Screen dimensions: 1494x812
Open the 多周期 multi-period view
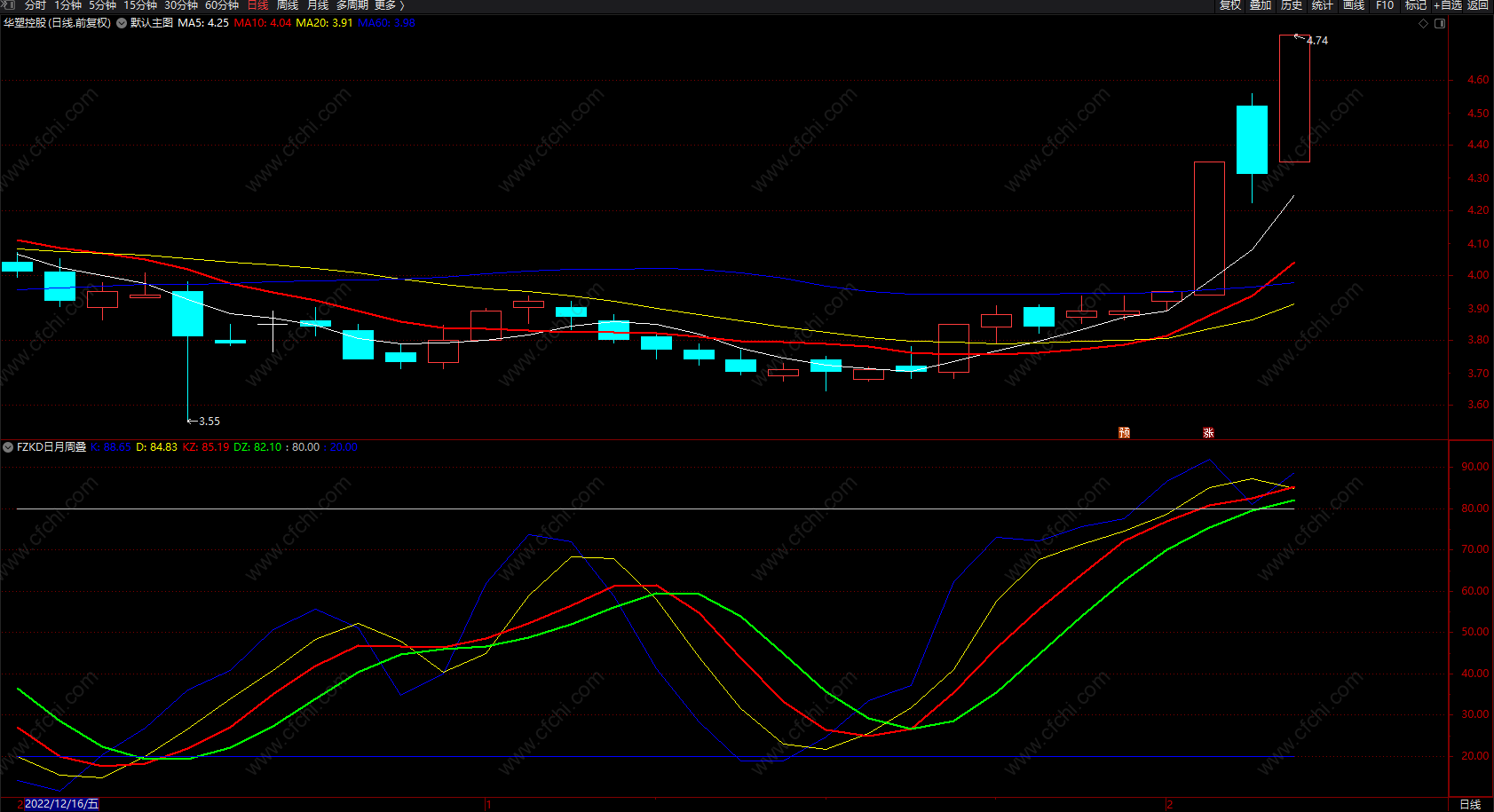click(352, 5)
